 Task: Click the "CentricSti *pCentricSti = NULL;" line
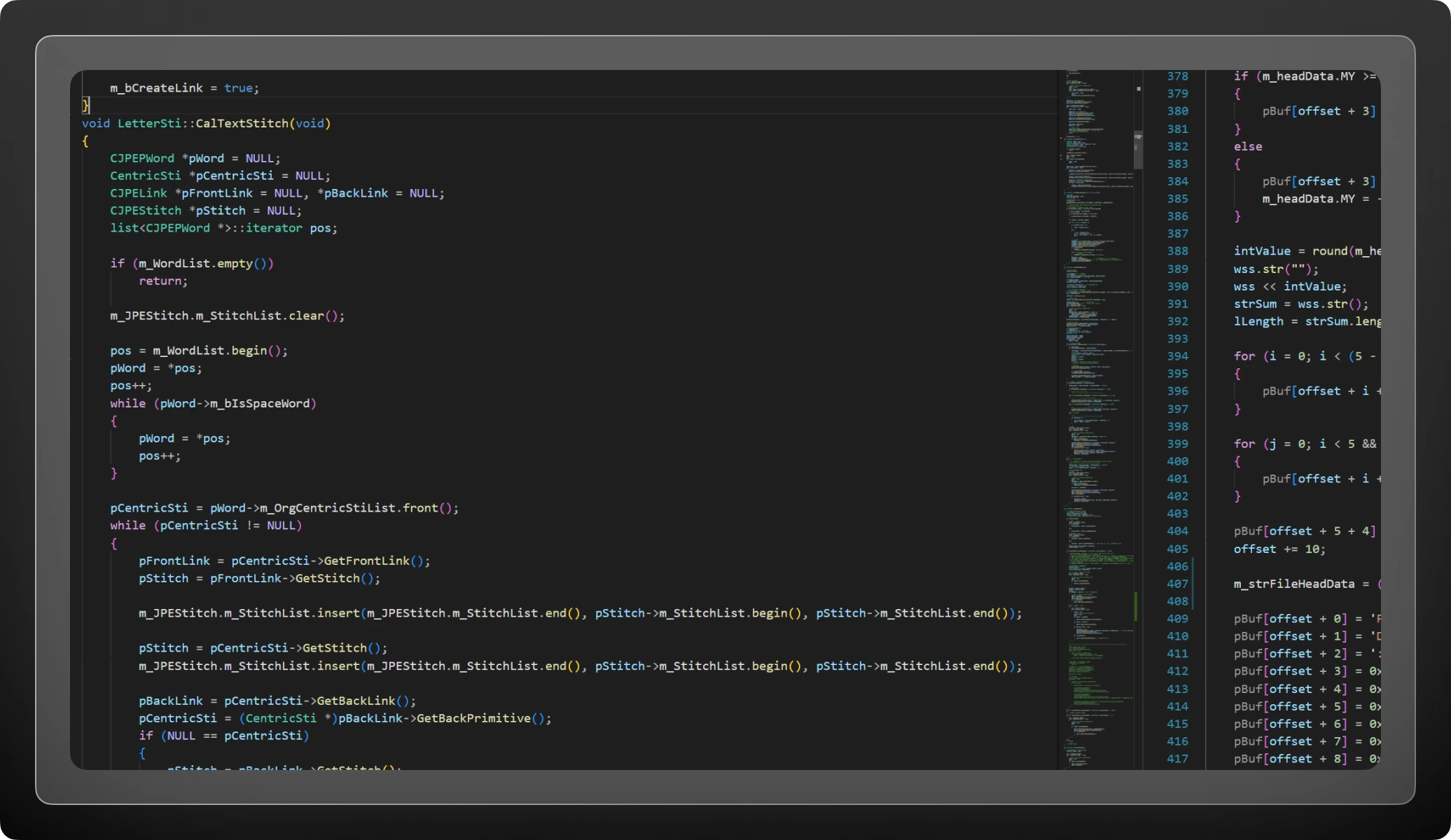click(x=220, y=176)
